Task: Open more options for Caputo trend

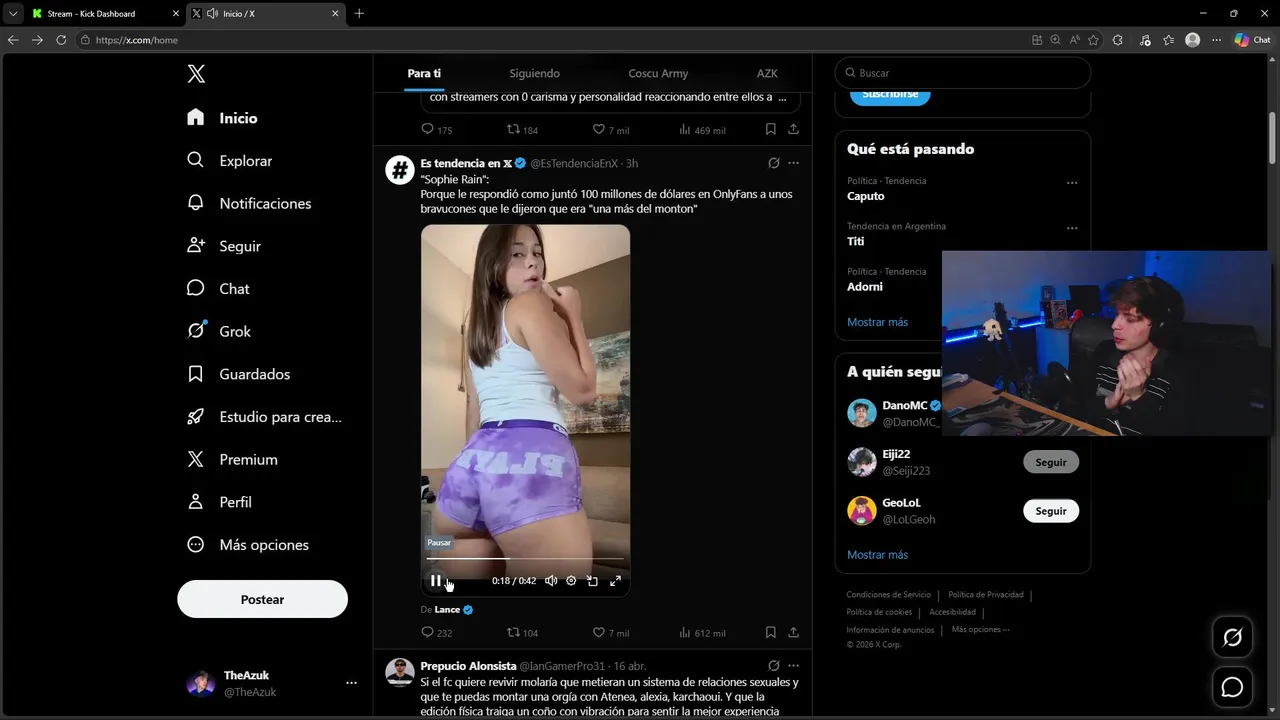Action: coord(1072,183)
